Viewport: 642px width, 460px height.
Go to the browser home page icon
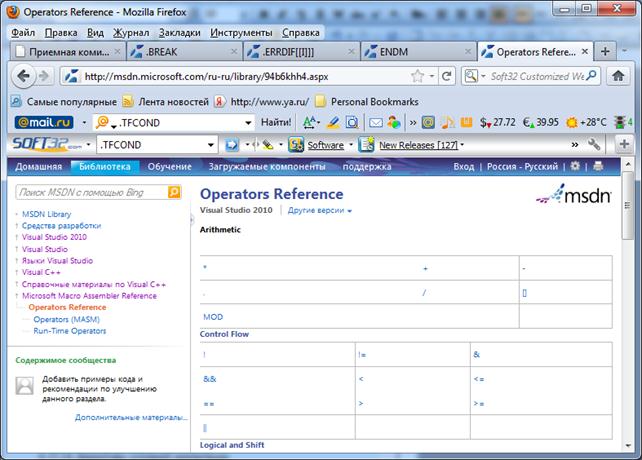618,76
